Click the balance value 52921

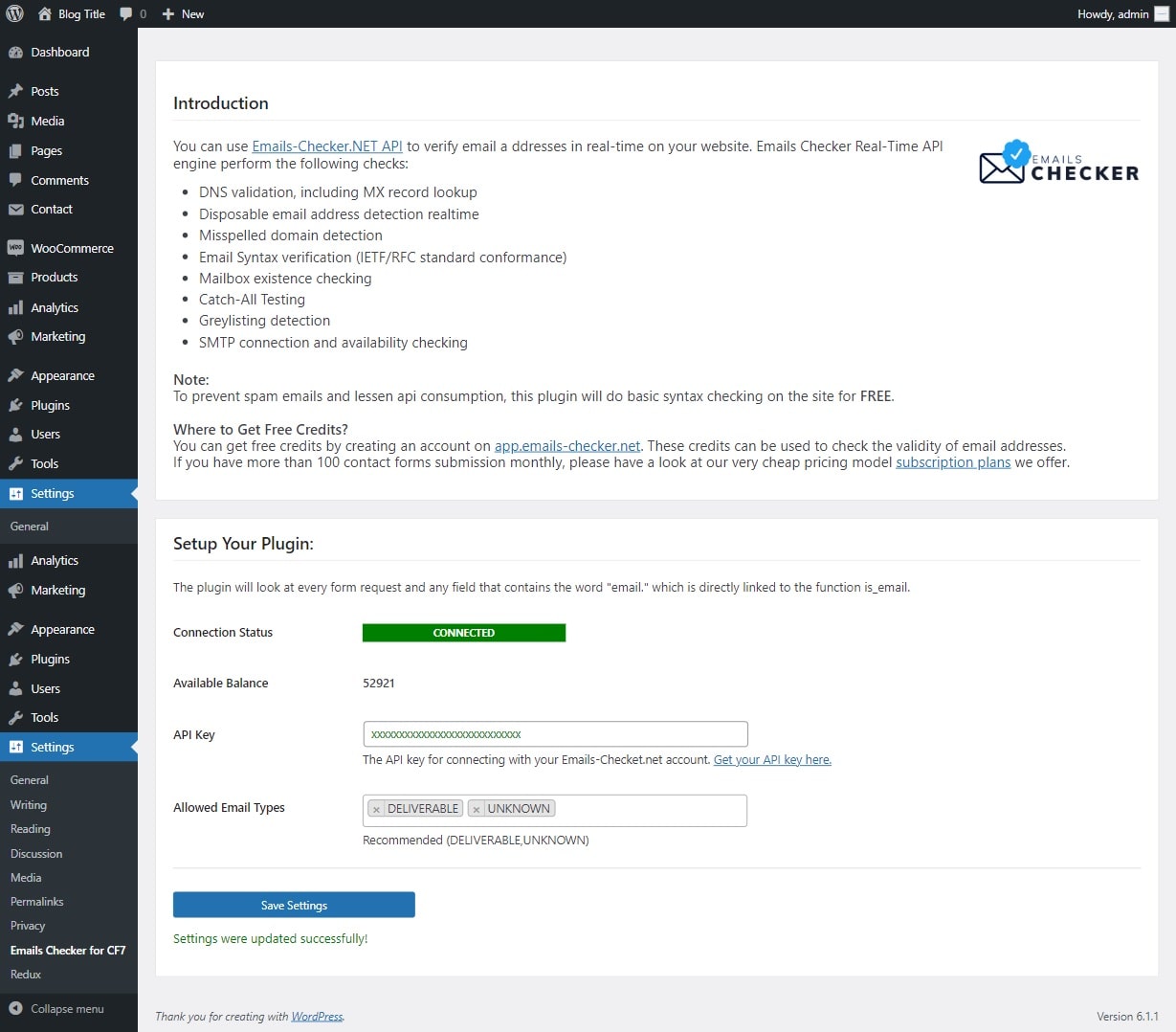coord(379,684)
